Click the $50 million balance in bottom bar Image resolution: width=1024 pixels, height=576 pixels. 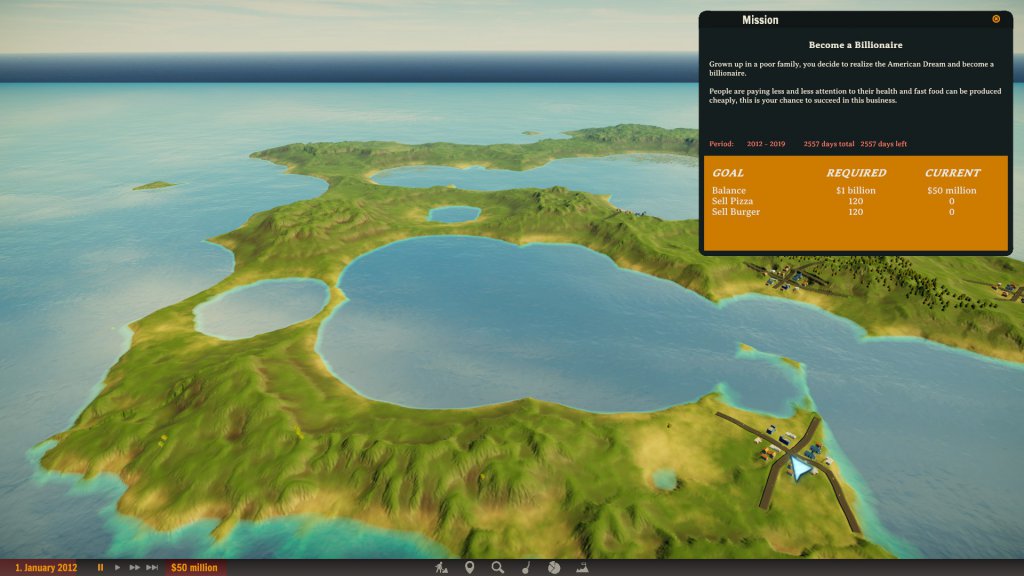coord(193,568)
